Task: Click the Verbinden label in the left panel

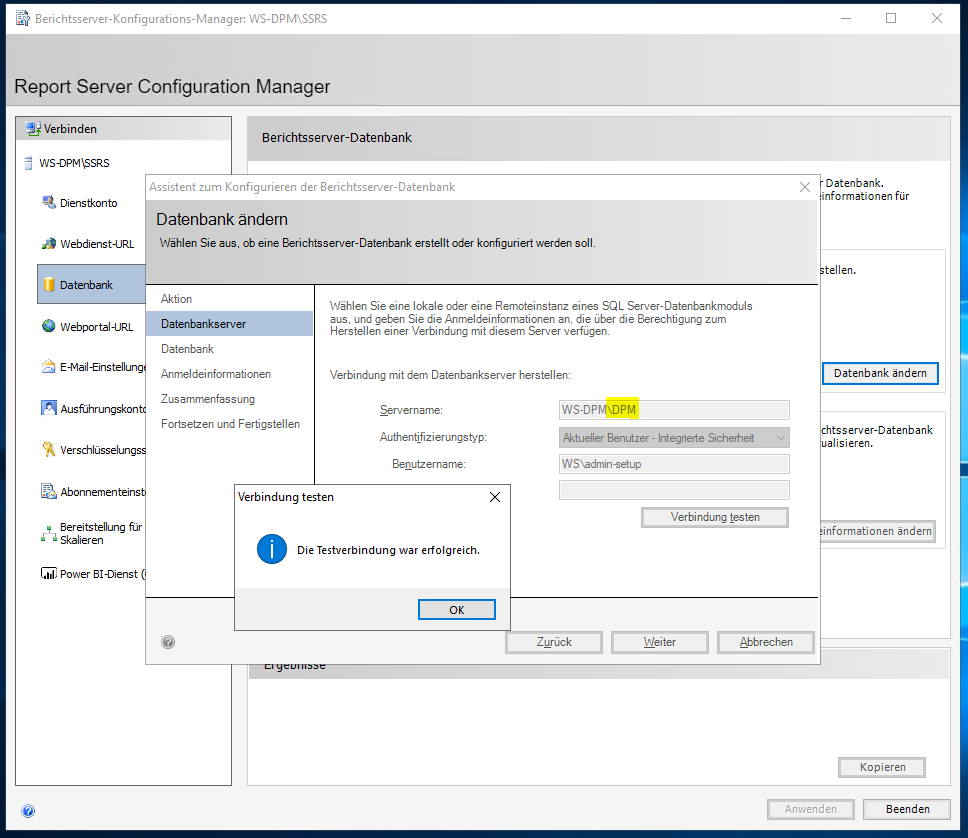Action: (x=70, y=129)
